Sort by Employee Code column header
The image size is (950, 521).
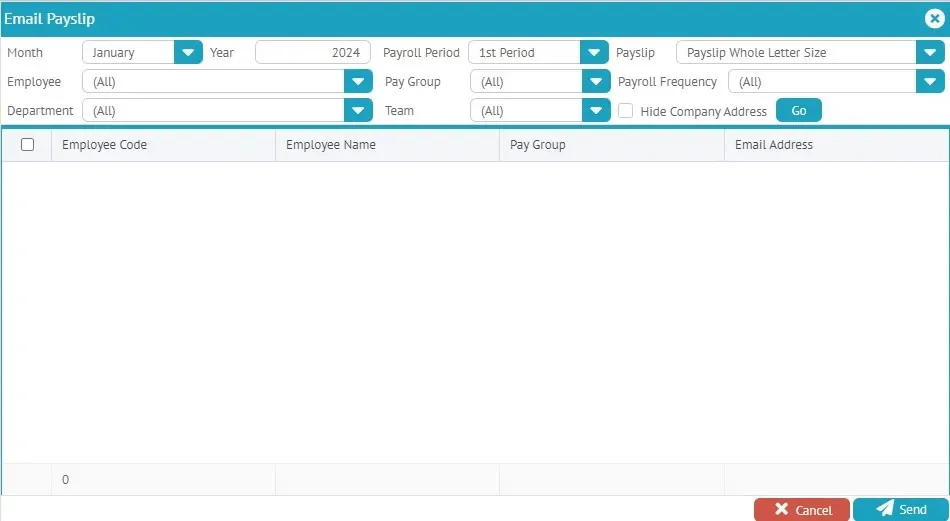[x=164, y=145]
